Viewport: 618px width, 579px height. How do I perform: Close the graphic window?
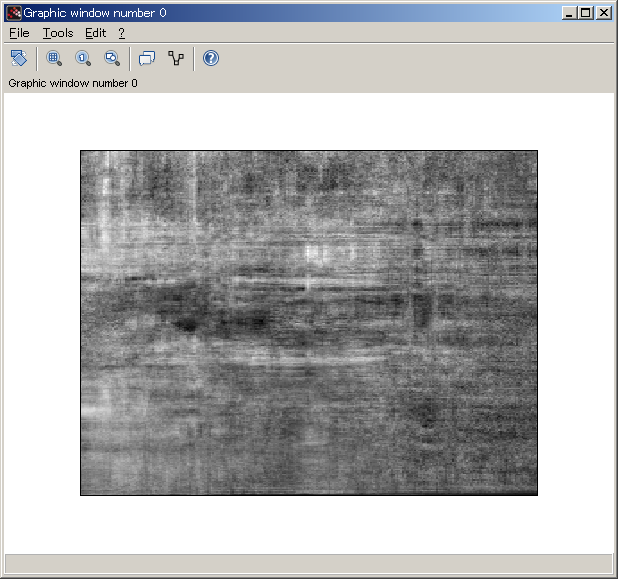point(604,13)
